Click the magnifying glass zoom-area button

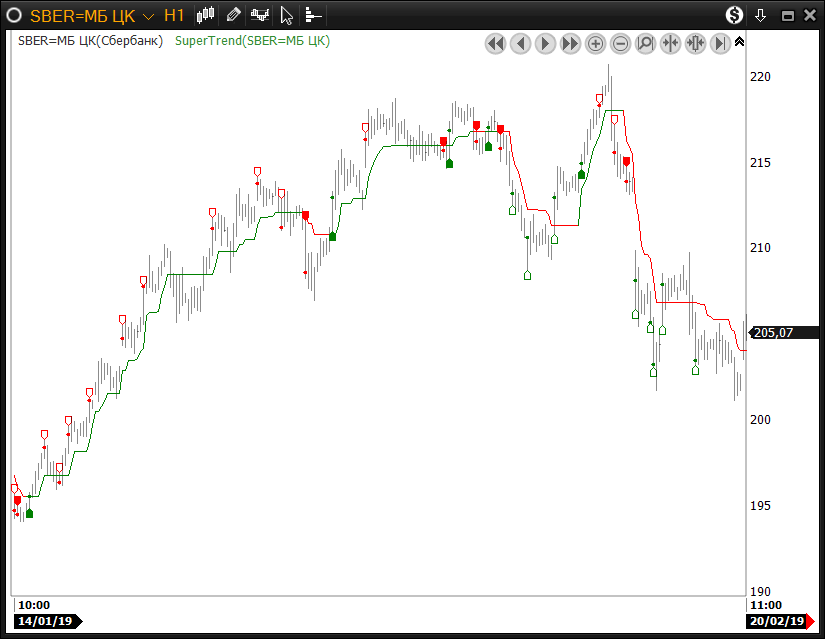pos(646,43)
